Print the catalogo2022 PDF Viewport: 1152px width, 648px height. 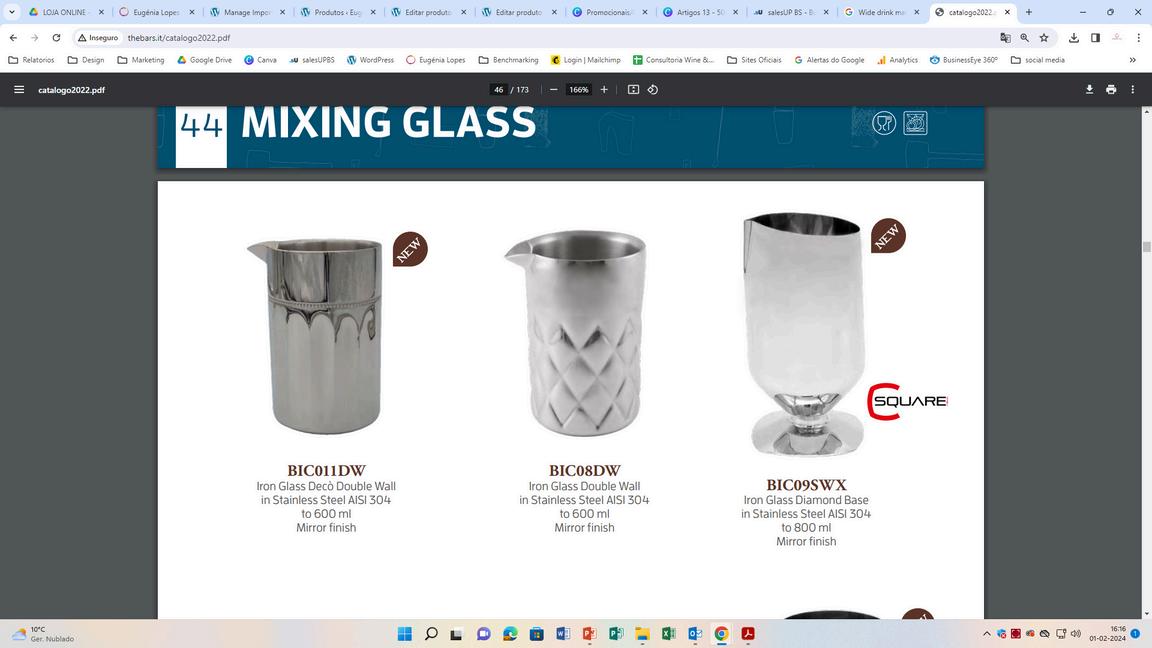[x=1111, y=90]
